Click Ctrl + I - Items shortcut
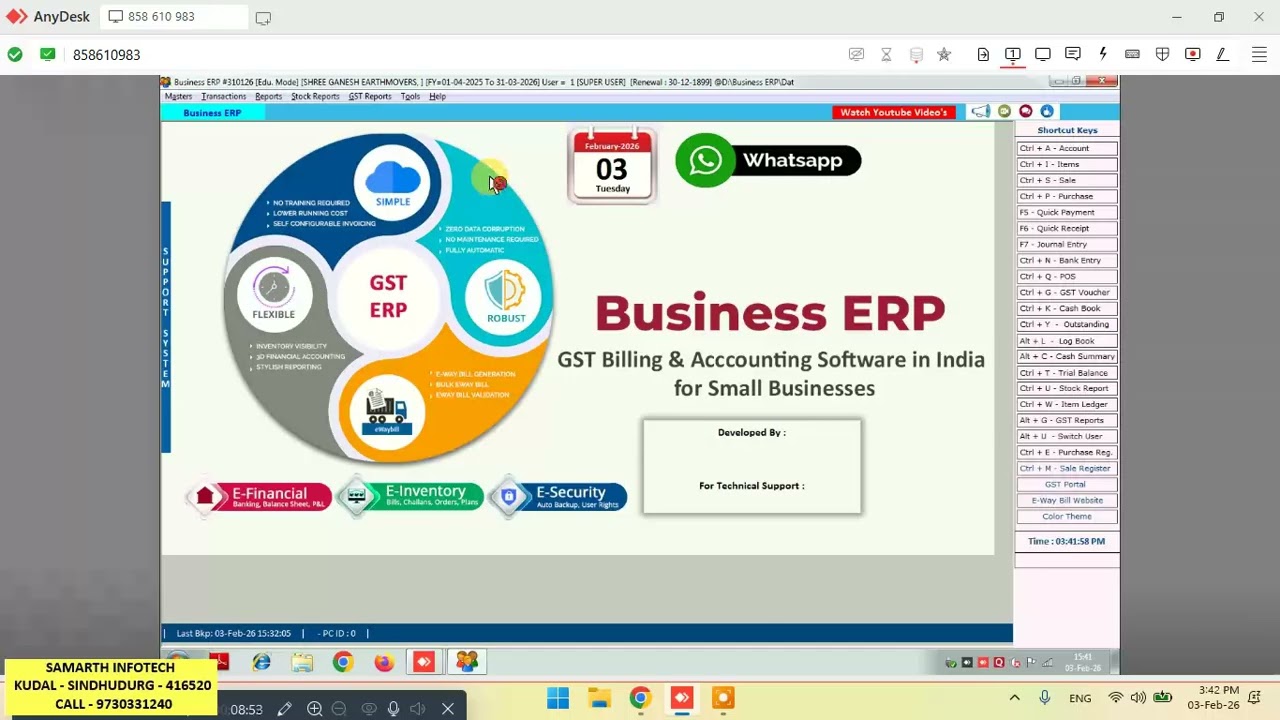The image size is (1280, 720). coord(1067,164)
